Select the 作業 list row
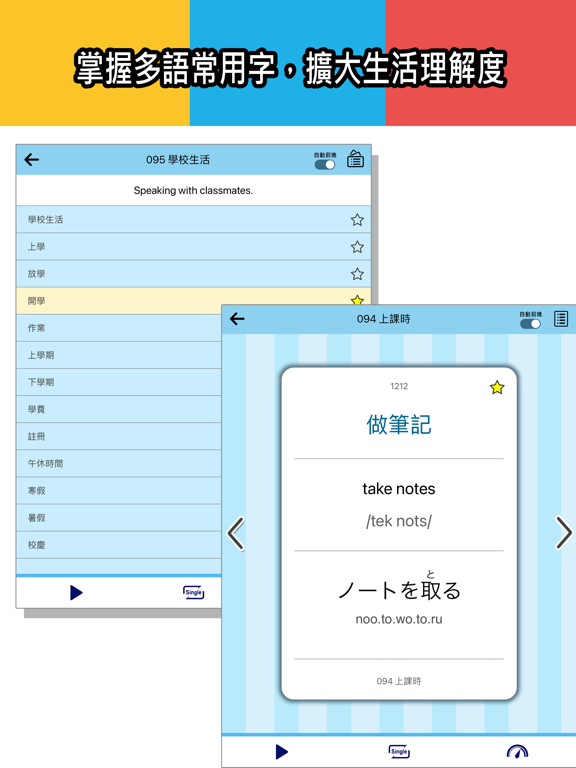Image resolution: width=576 pixels, height=768 pixels. 119,328
